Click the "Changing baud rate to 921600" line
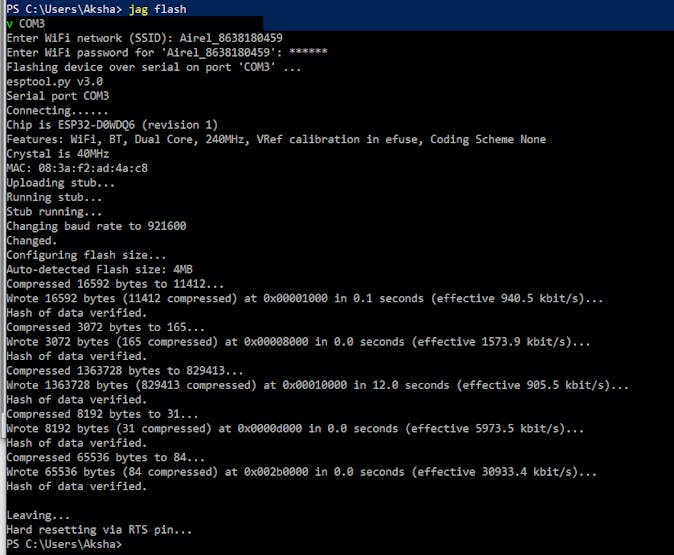The height and width of the screenshot is (555, 674). [96, 226]
